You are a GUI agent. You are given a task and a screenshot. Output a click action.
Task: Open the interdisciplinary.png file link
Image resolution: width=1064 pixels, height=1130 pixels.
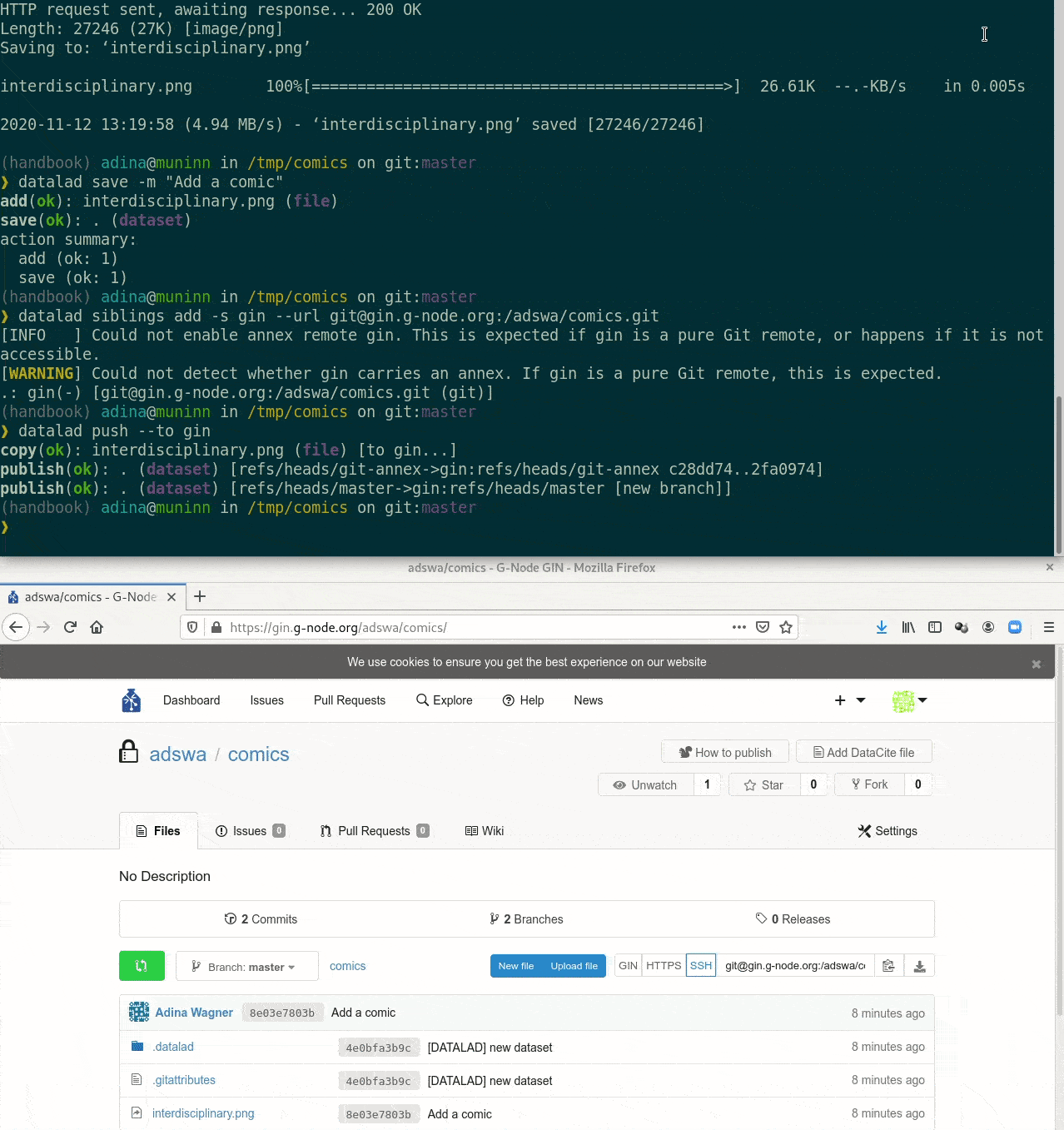203,1113
